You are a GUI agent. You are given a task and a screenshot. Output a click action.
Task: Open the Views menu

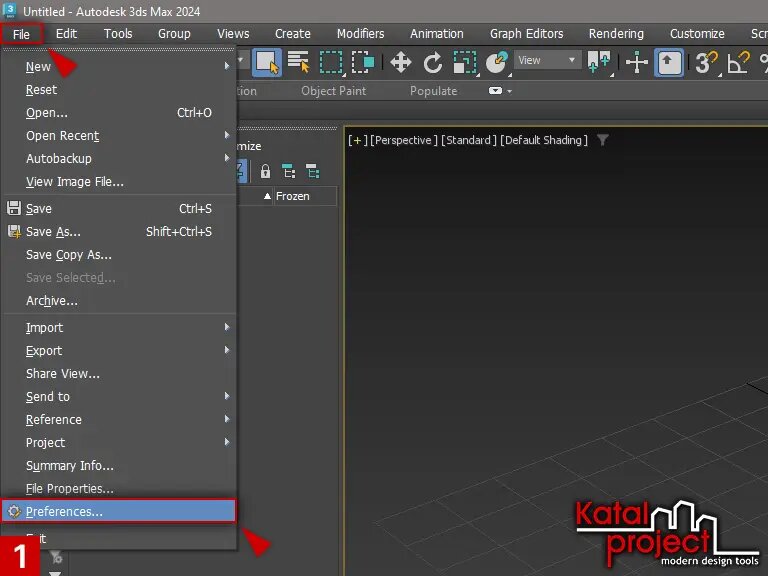[x=233, y=33]
